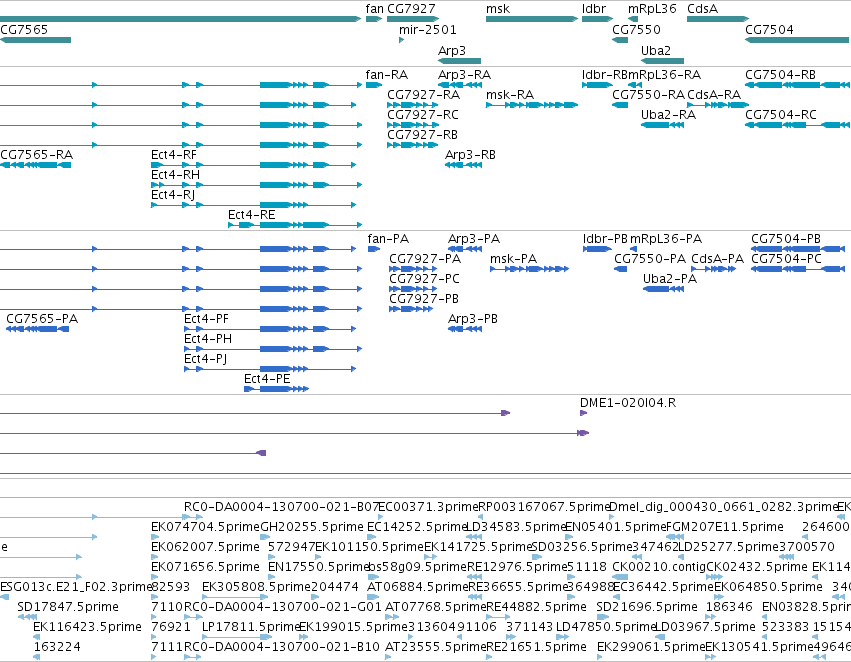This screenshot has height=662, width=851.
Task: Open the Arp3 gene label
Action: click(452, 51)
